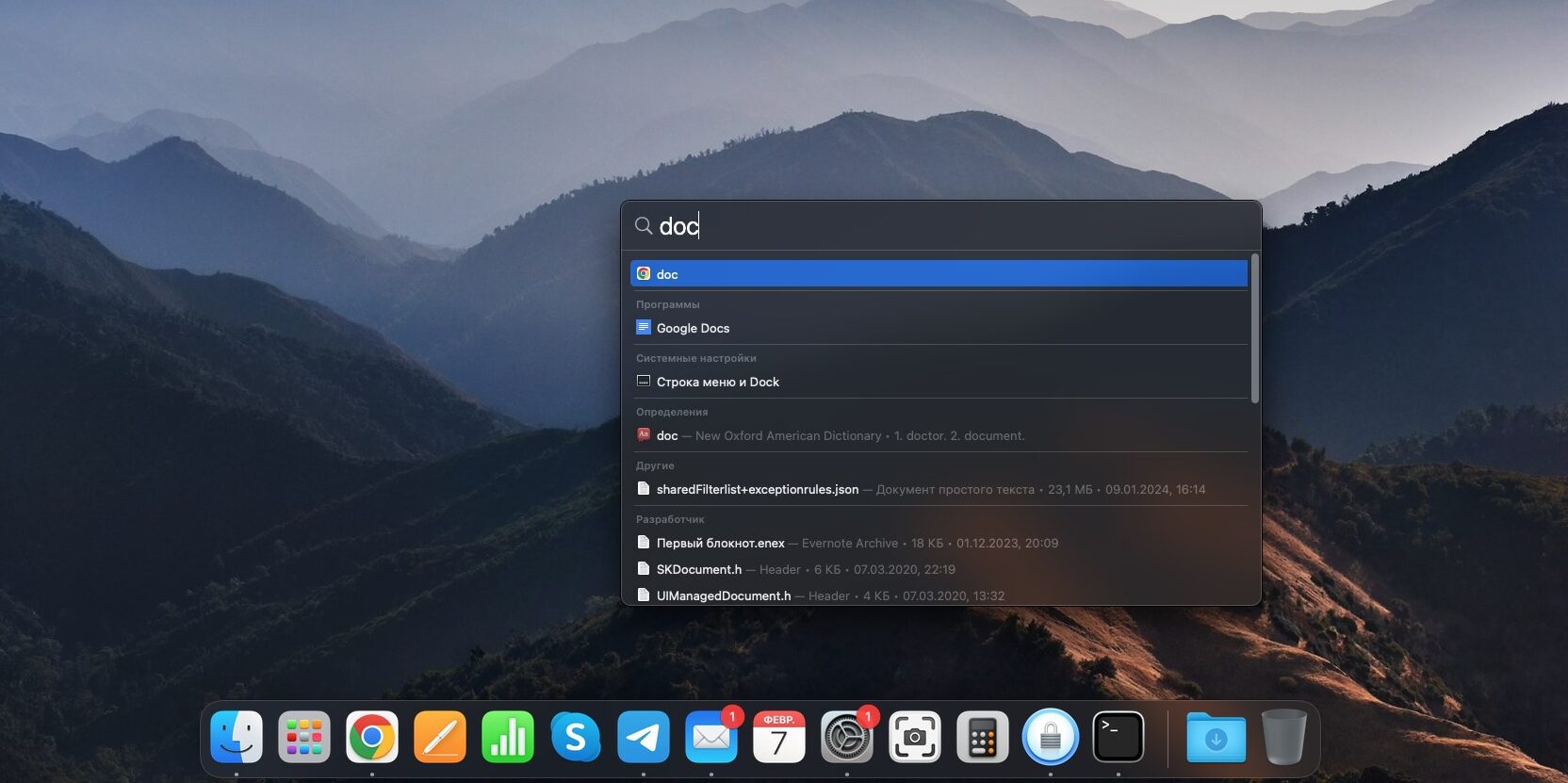This screenshot has width=1568, height=783.
Task: Open Google Chrome in the Dock
Action: 372,737
